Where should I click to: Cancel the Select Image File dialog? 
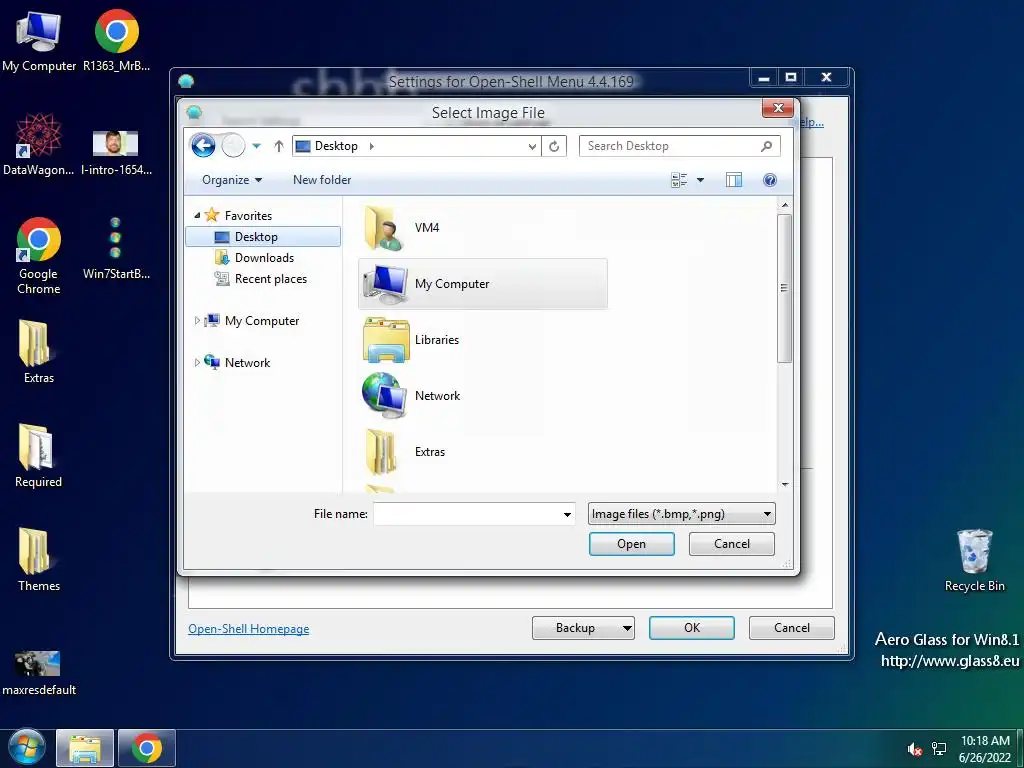click(731, 544)
